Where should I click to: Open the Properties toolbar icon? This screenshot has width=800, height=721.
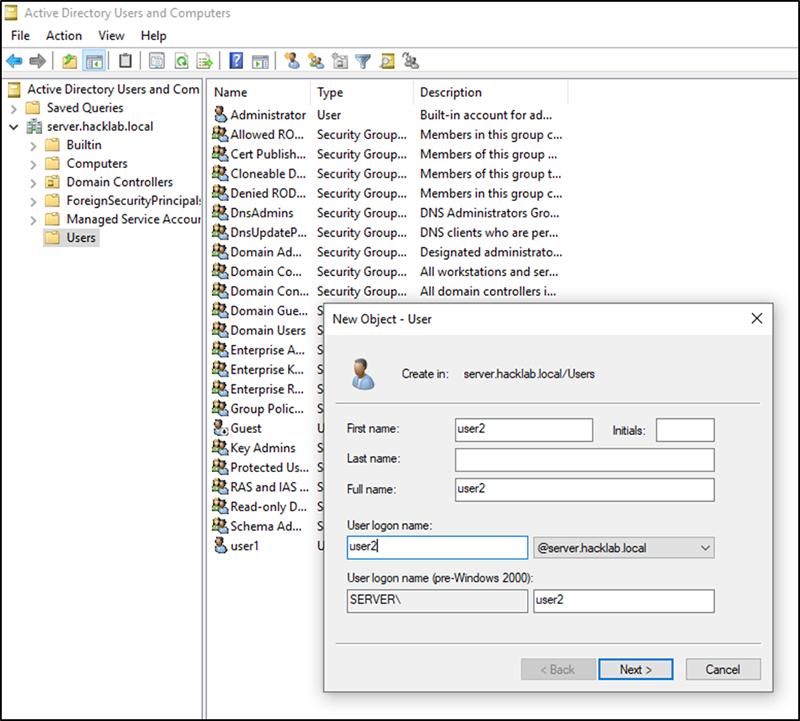[x=157, y=61]
